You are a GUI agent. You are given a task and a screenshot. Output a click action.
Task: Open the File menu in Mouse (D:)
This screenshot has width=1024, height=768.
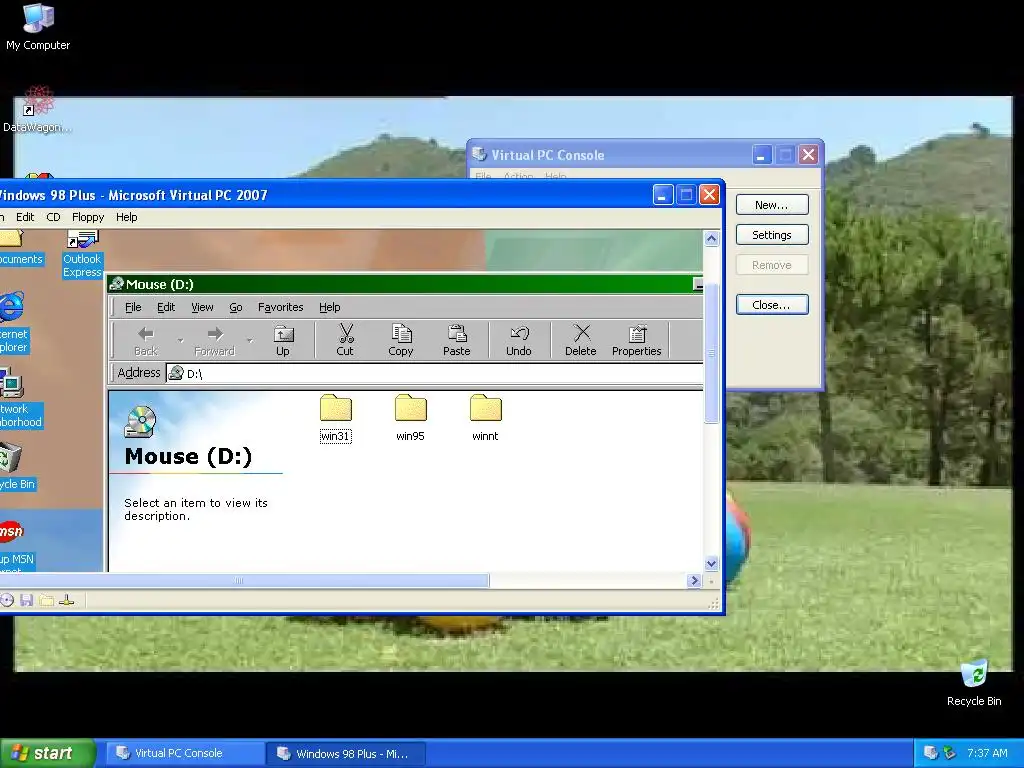coord(133,307)
